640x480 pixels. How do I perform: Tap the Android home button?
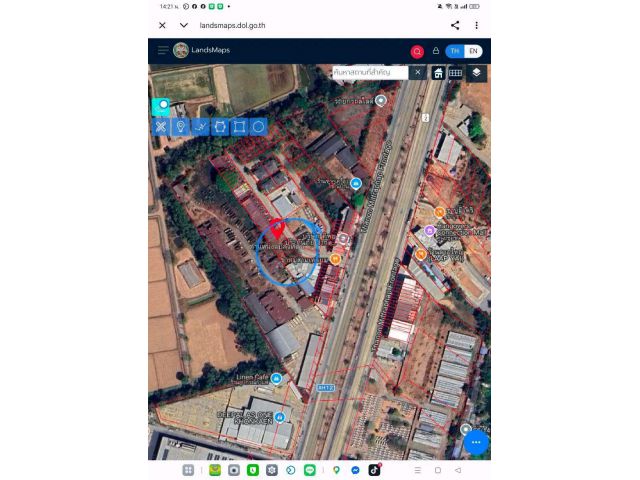(438, 470)
